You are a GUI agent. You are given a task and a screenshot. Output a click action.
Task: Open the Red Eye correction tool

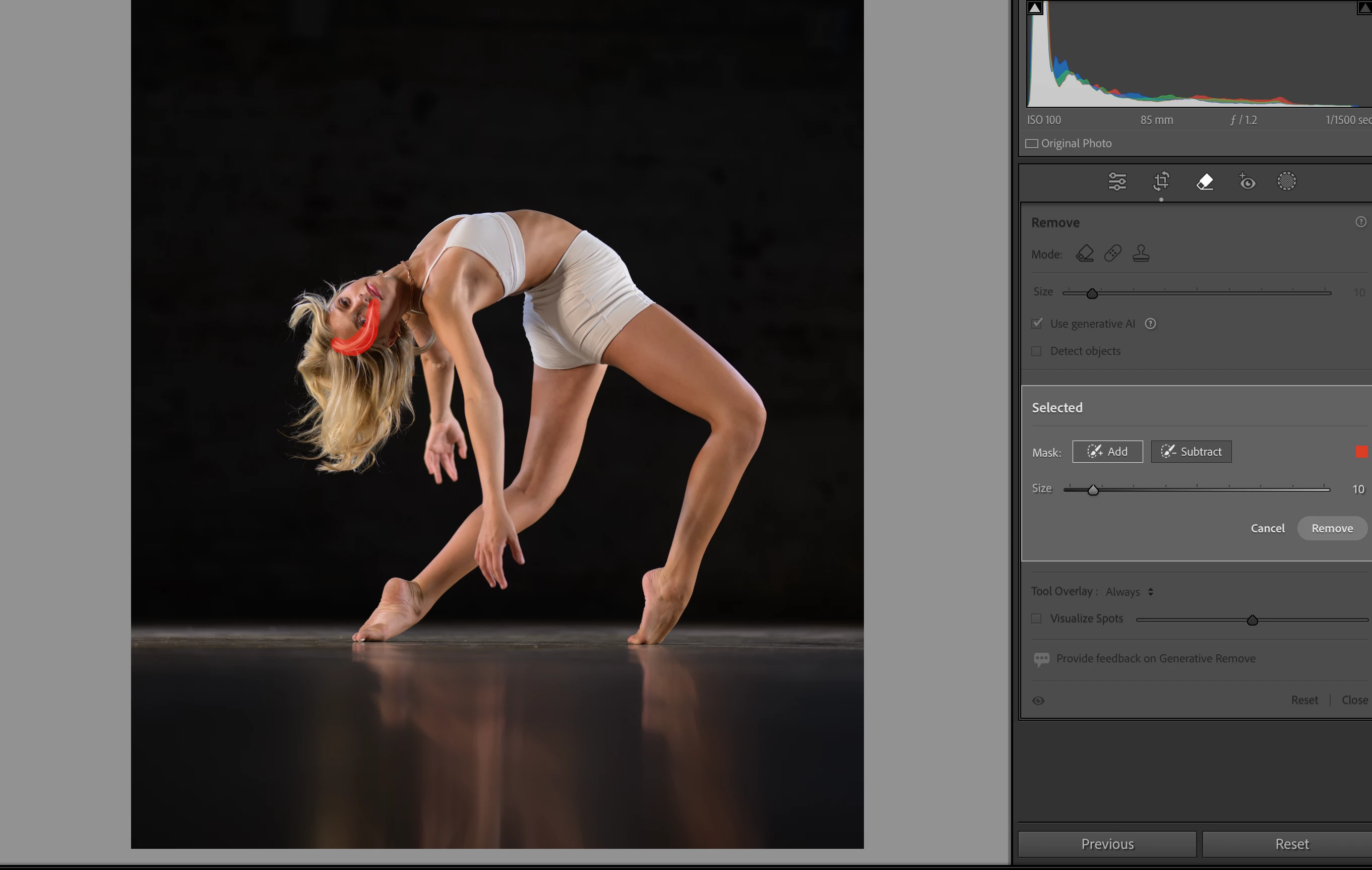1246,182
